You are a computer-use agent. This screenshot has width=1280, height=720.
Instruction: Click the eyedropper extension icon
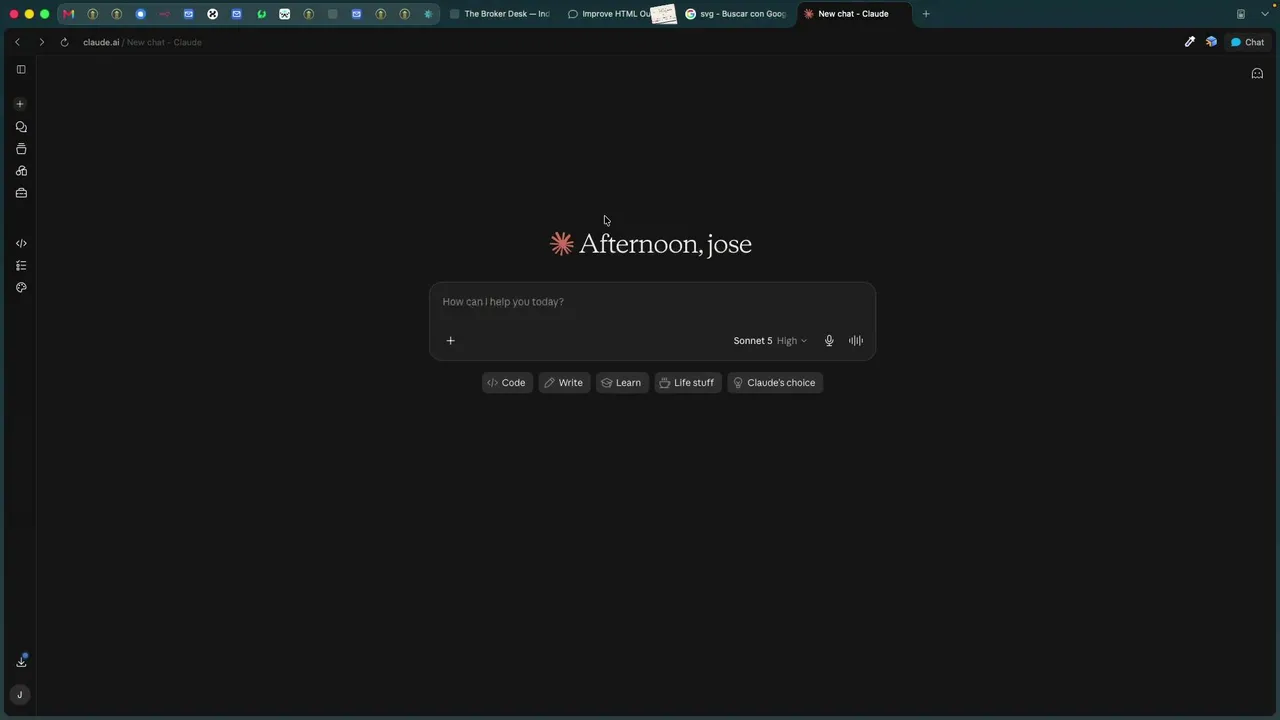[x=1190, y=42]
